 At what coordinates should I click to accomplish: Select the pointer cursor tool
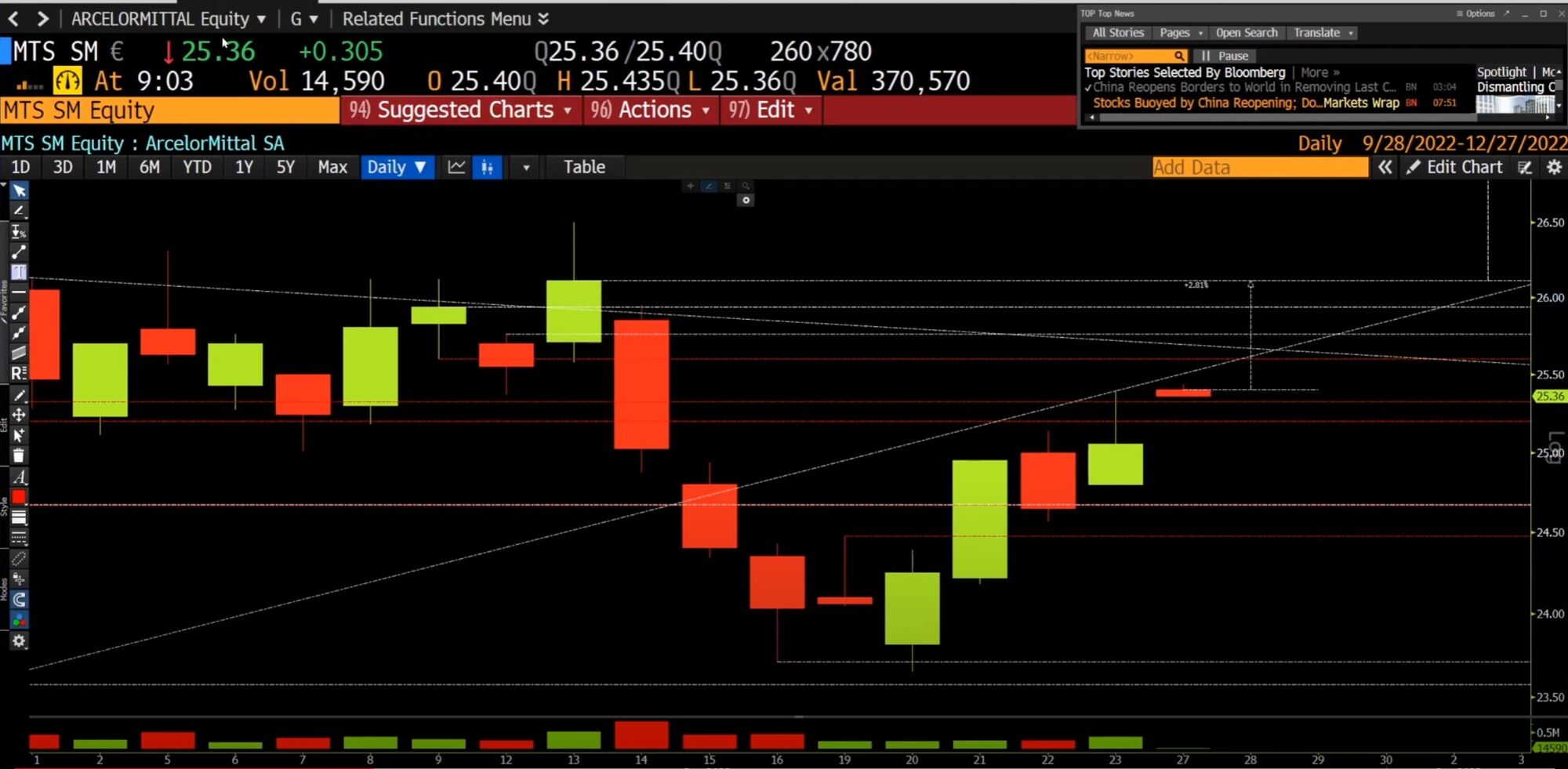coord(19,190)
